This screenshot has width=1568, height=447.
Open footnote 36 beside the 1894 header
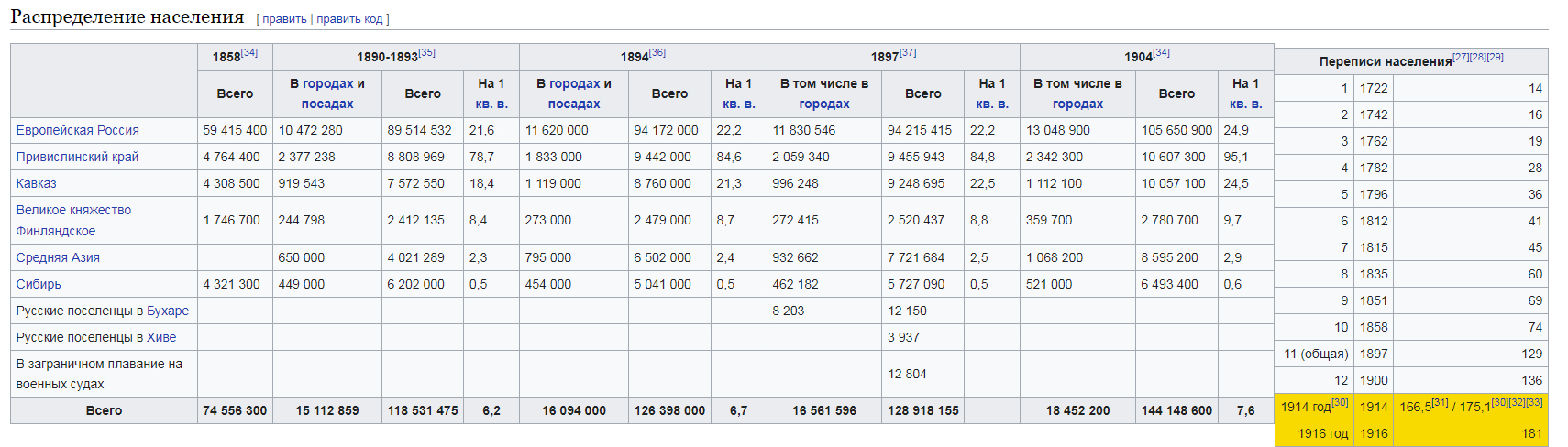point(657,53)
